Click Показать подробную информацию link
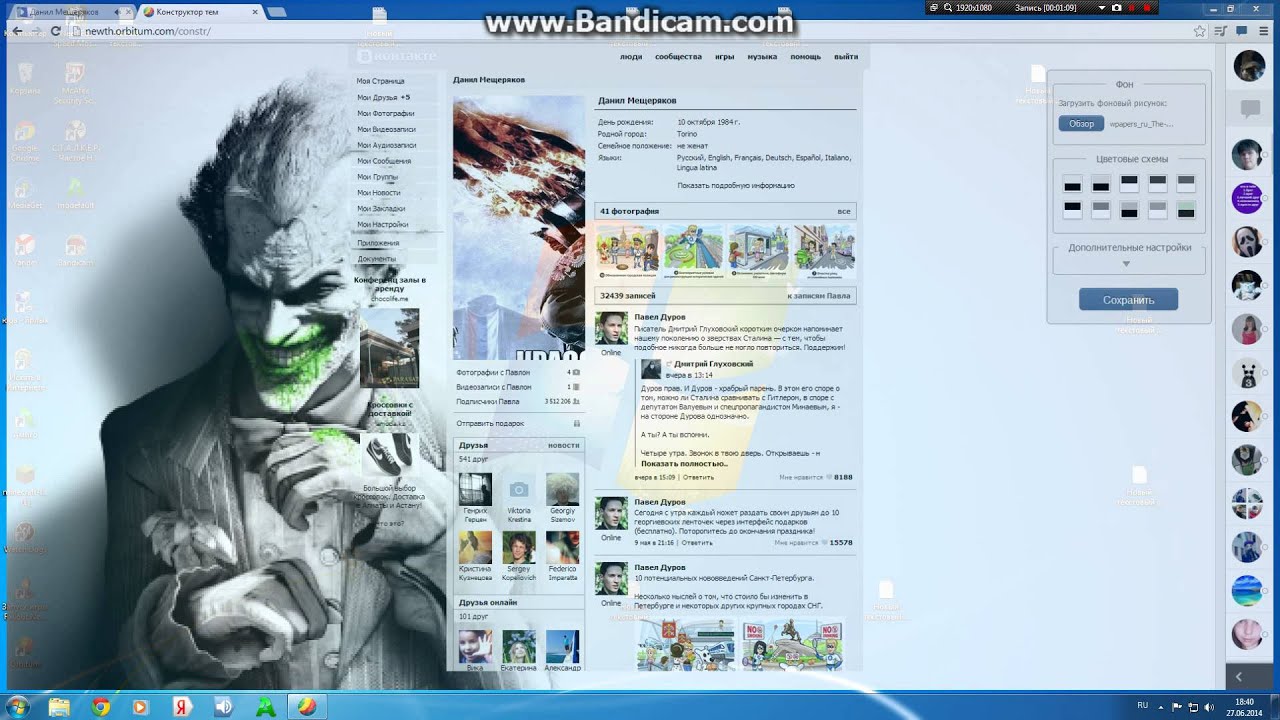Image resolution: width=1280 pixels, height=720 pixels. 736,185
